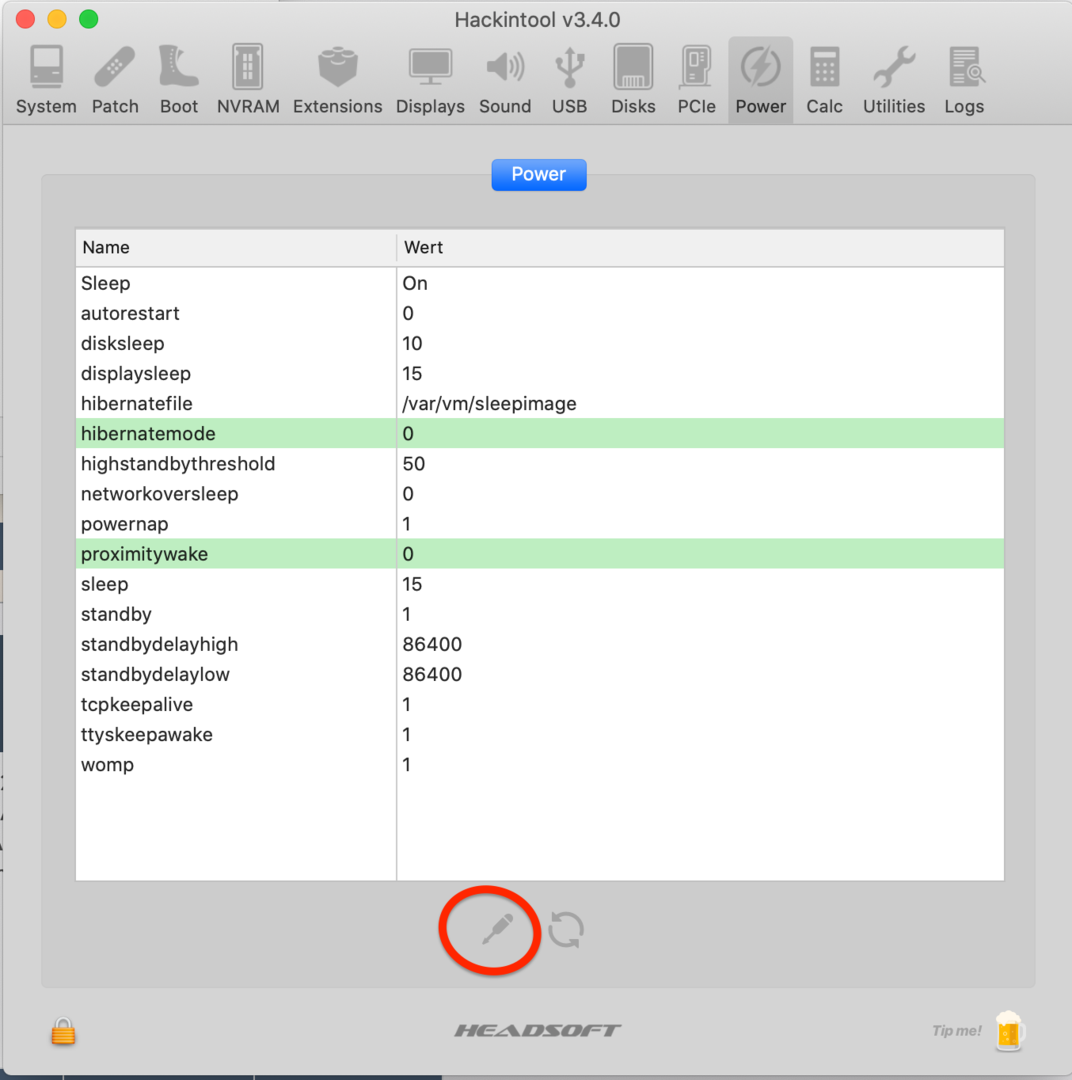Click the orange lock icon

(x=63, y=1031)
